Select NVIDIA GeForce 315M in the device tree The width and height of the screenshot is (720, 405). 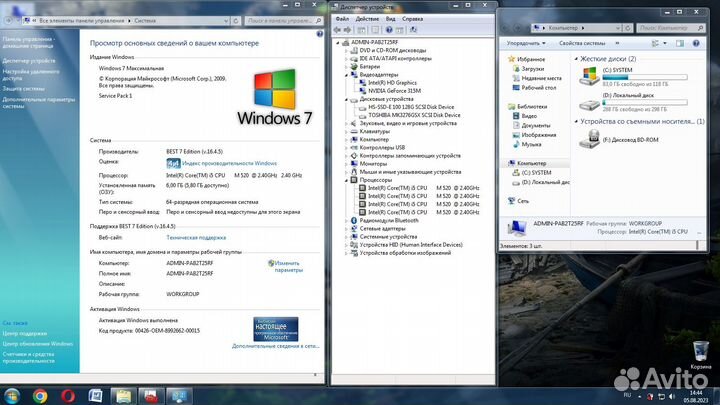tap(394, 91)
